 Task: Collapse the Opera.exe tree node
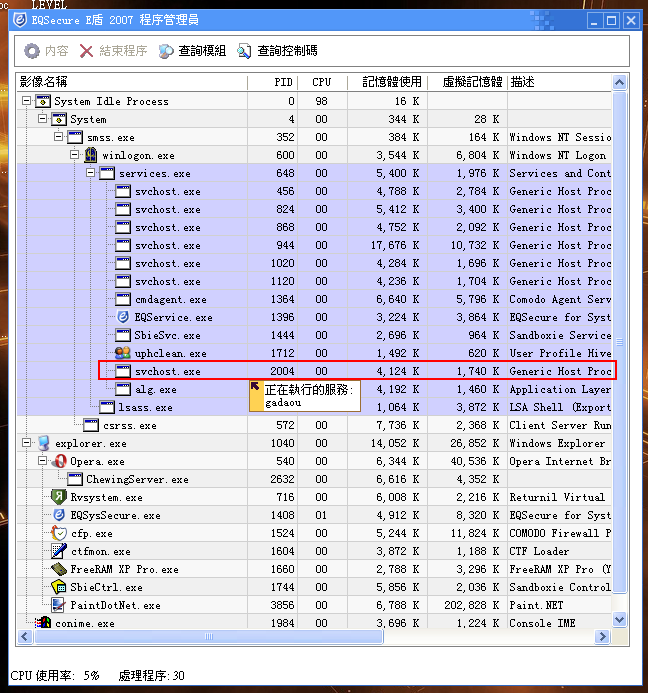point(42,461)
